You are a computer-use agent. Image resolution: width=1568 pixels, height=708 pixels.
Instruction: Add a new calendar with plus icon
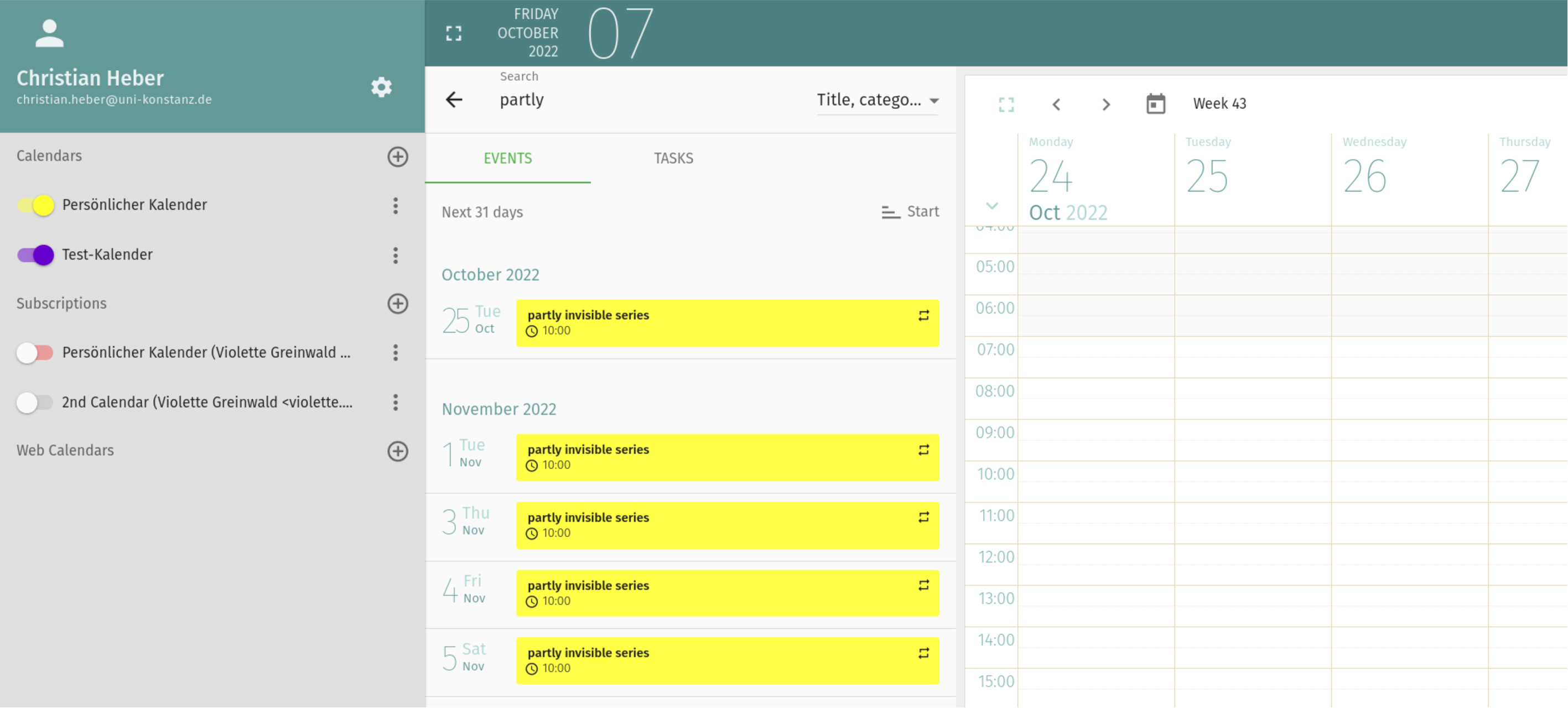(397, 157)
